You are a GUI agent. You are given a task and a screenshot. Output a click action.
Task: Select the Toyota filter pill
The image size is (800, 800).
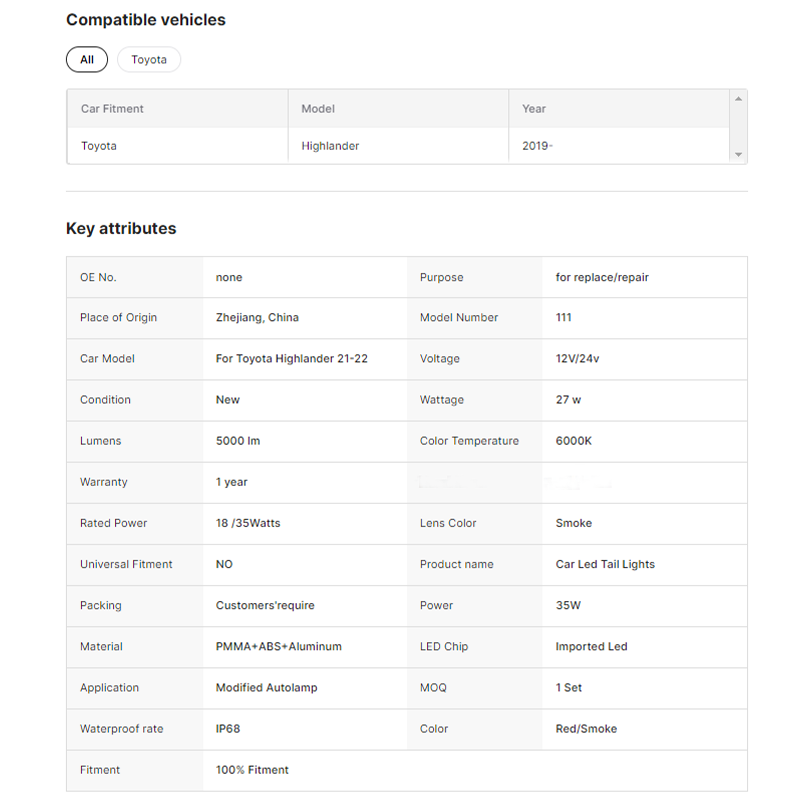pyautogui.click(x=149, y=60)
